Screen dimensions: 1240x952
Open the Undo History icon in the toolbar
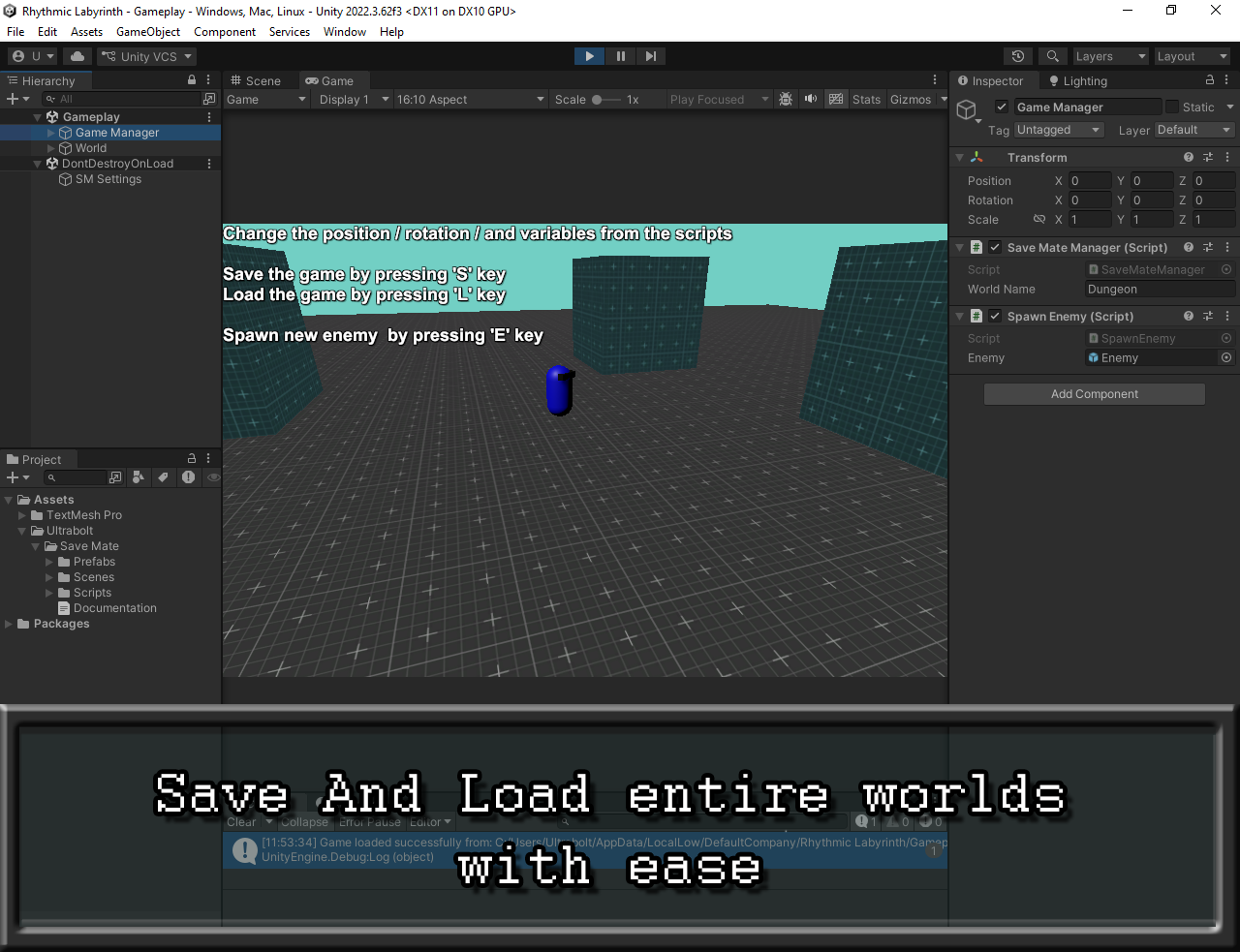pos(1017,56)
